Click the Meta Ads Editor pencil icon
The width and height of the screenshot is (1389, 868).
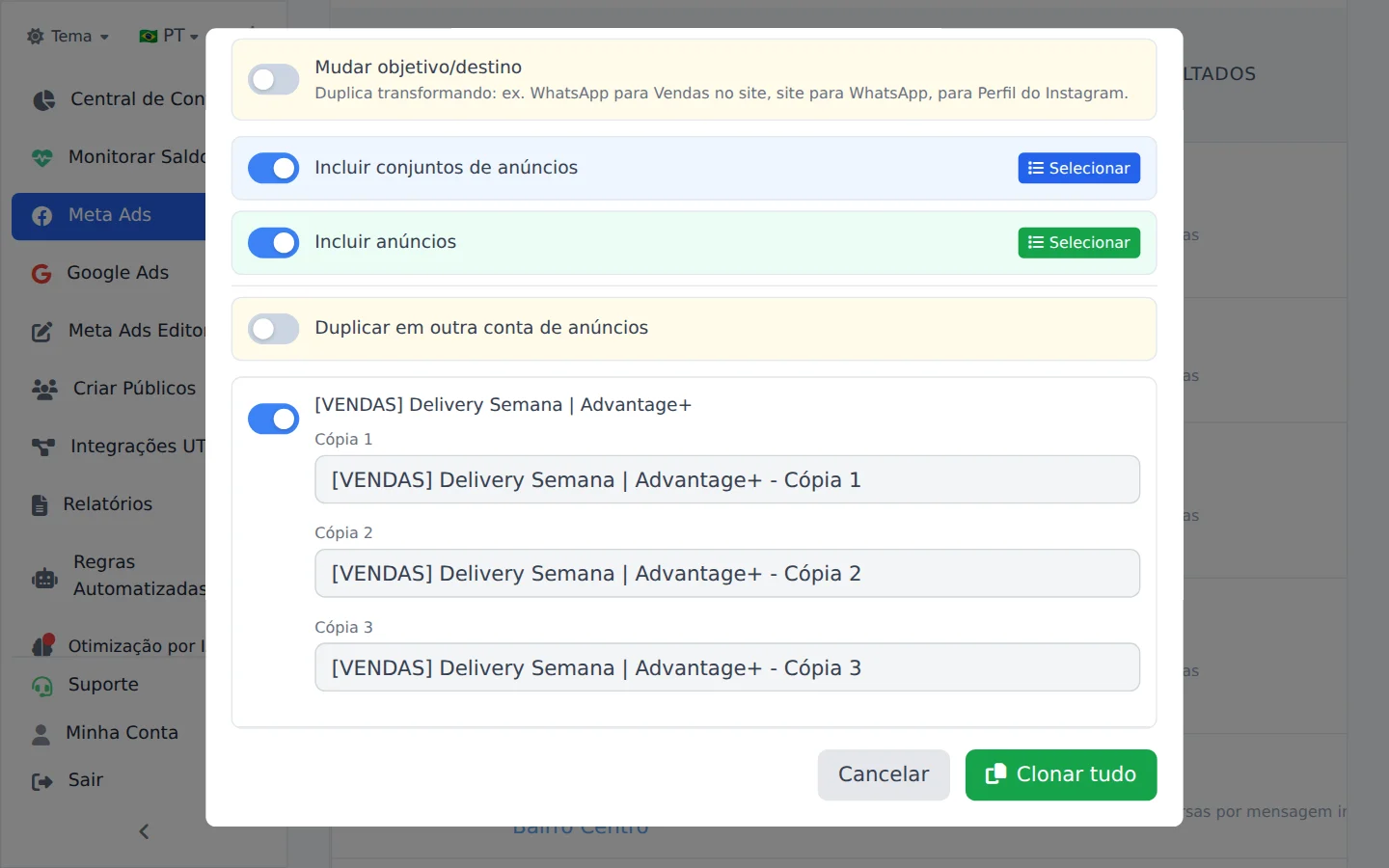pos(41,332)
